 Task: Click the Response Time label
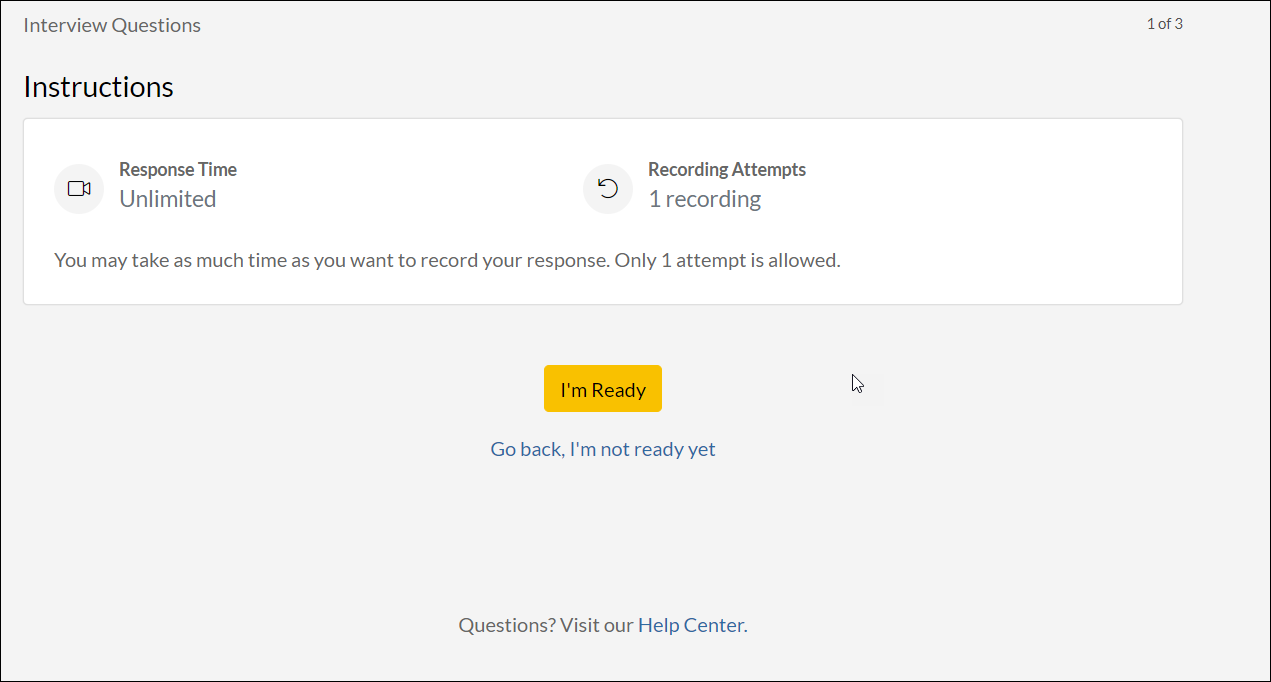tap(178, 169)
